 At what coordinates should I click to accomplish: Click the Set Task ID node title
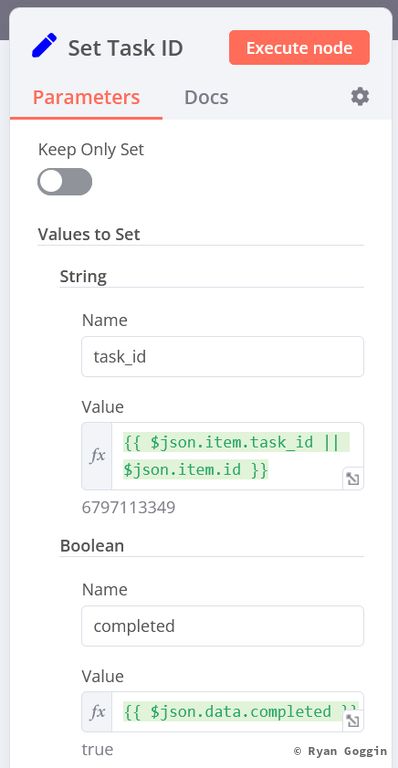point(125,48)
